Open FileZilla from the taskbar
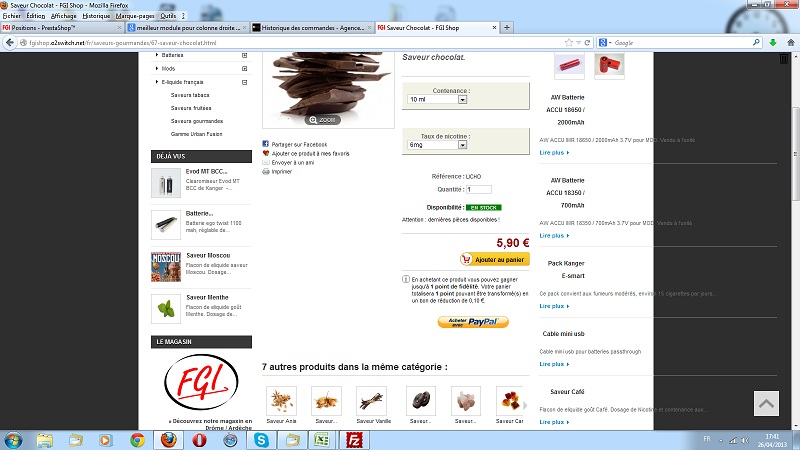The height and width of the screenshot is (450, 800). [x=354, y=440]
